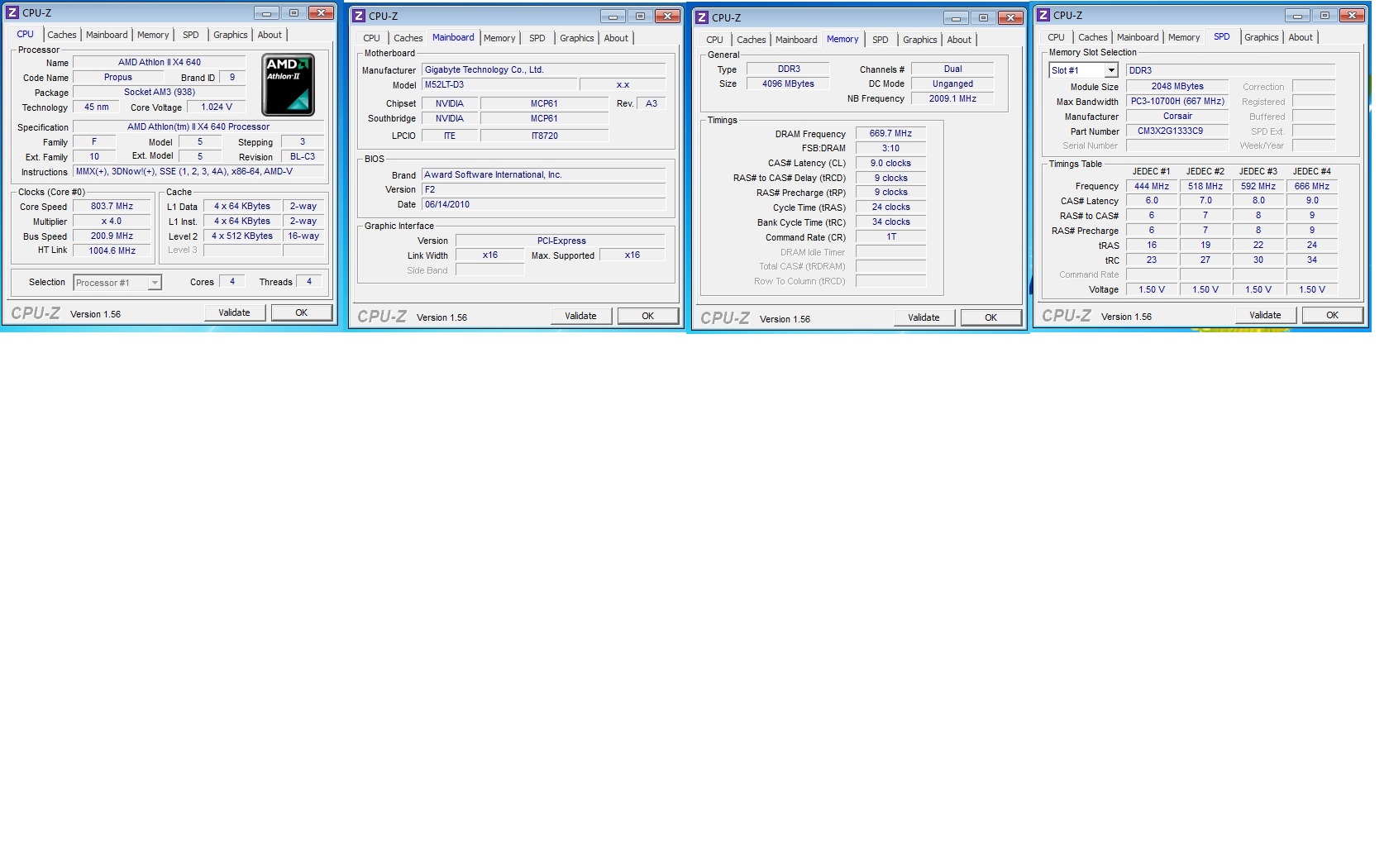Click Validate in the Memory window
The height and width of the screenshot is (868, 1389).
tap(924, 317)
